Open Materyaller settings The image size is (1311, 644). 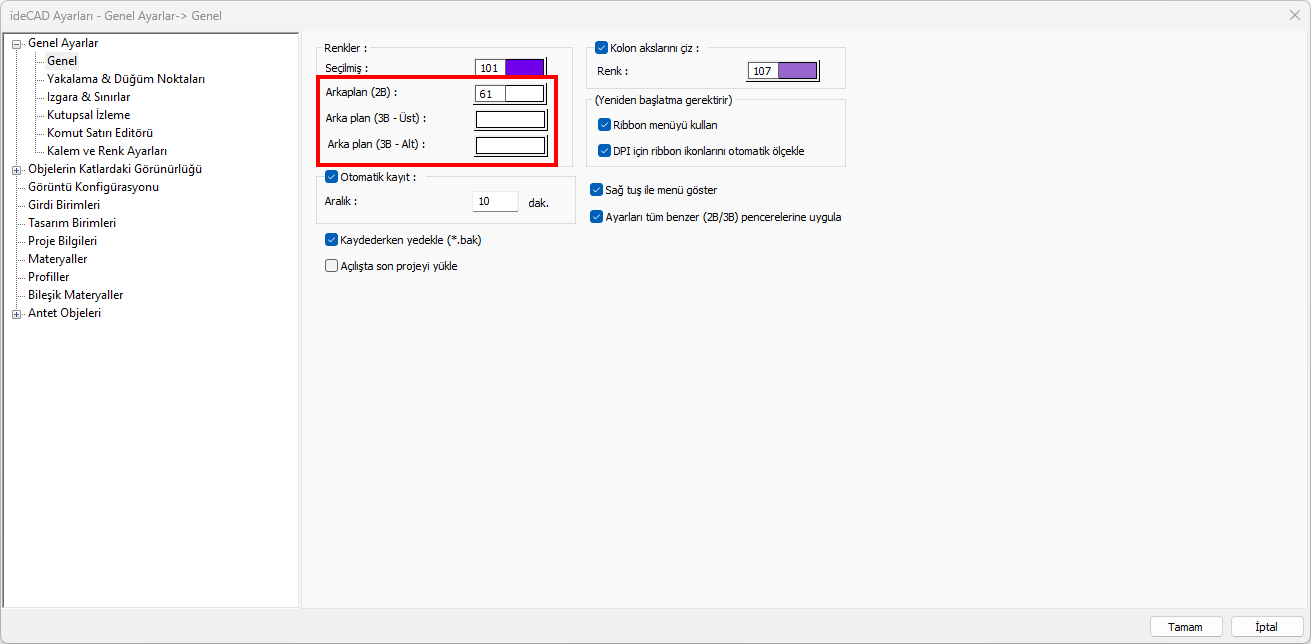click(57, 259)
